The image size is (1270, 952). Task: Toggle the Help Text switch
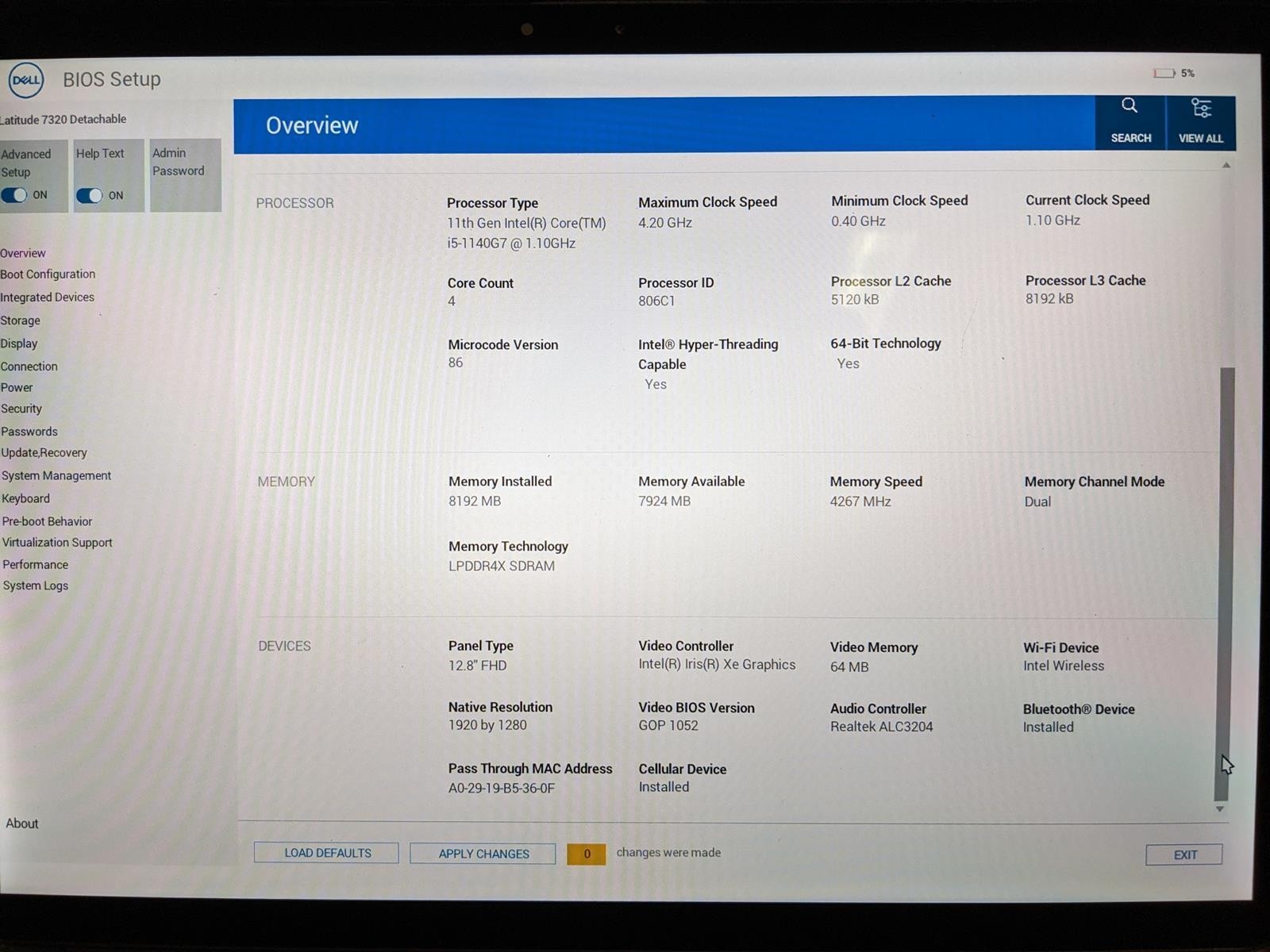coord(90,196)
